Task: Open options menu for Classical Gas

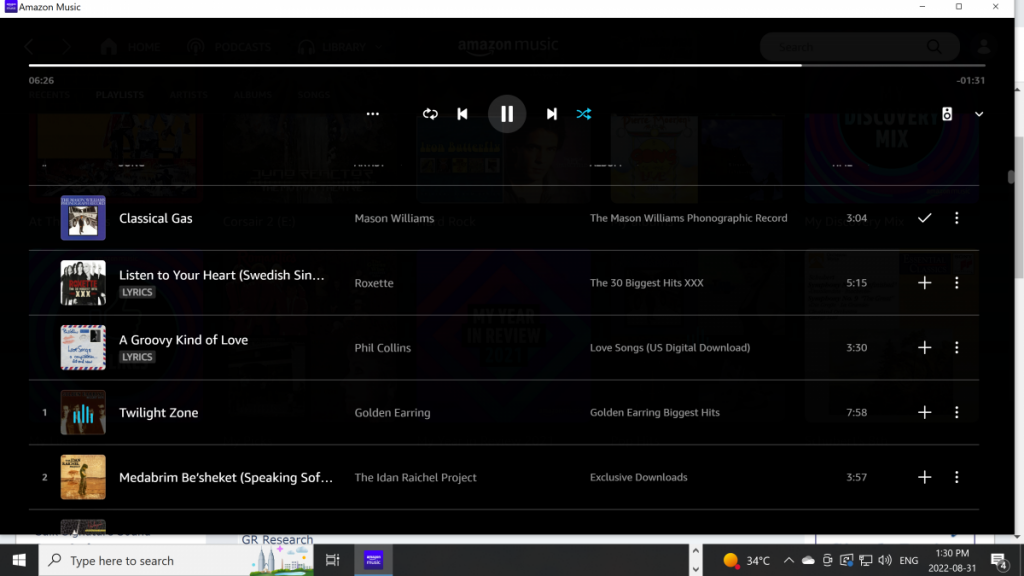Action: (957, 218)
